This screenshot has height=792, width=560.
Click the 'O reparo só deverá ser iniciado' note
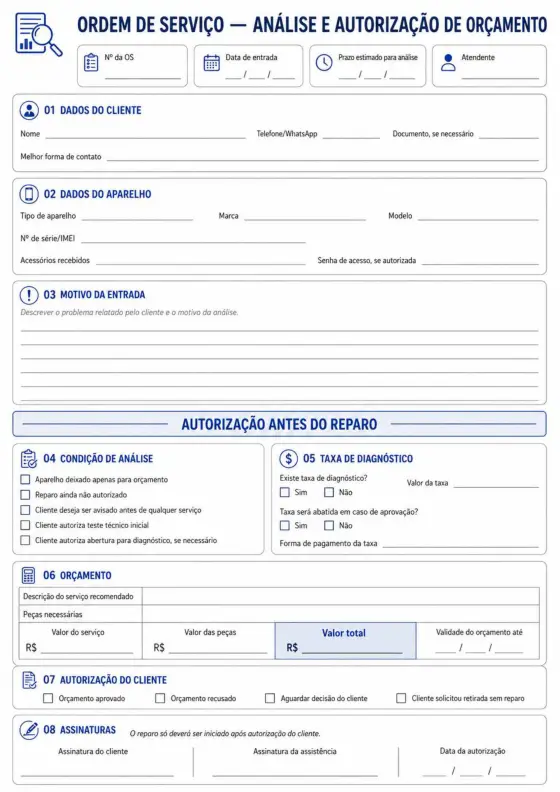[225, 733]
